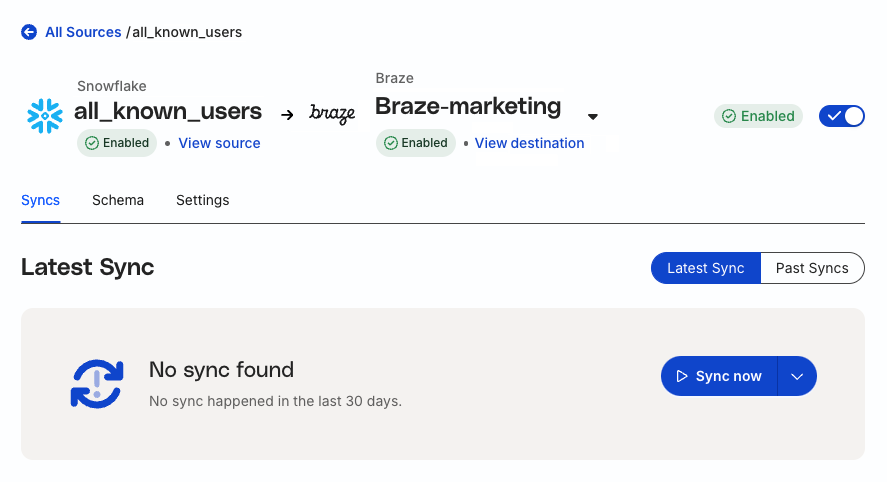Switch to the Syncs tab
The height and width of the screenshot is (482, 887).
tap(41, 200)
